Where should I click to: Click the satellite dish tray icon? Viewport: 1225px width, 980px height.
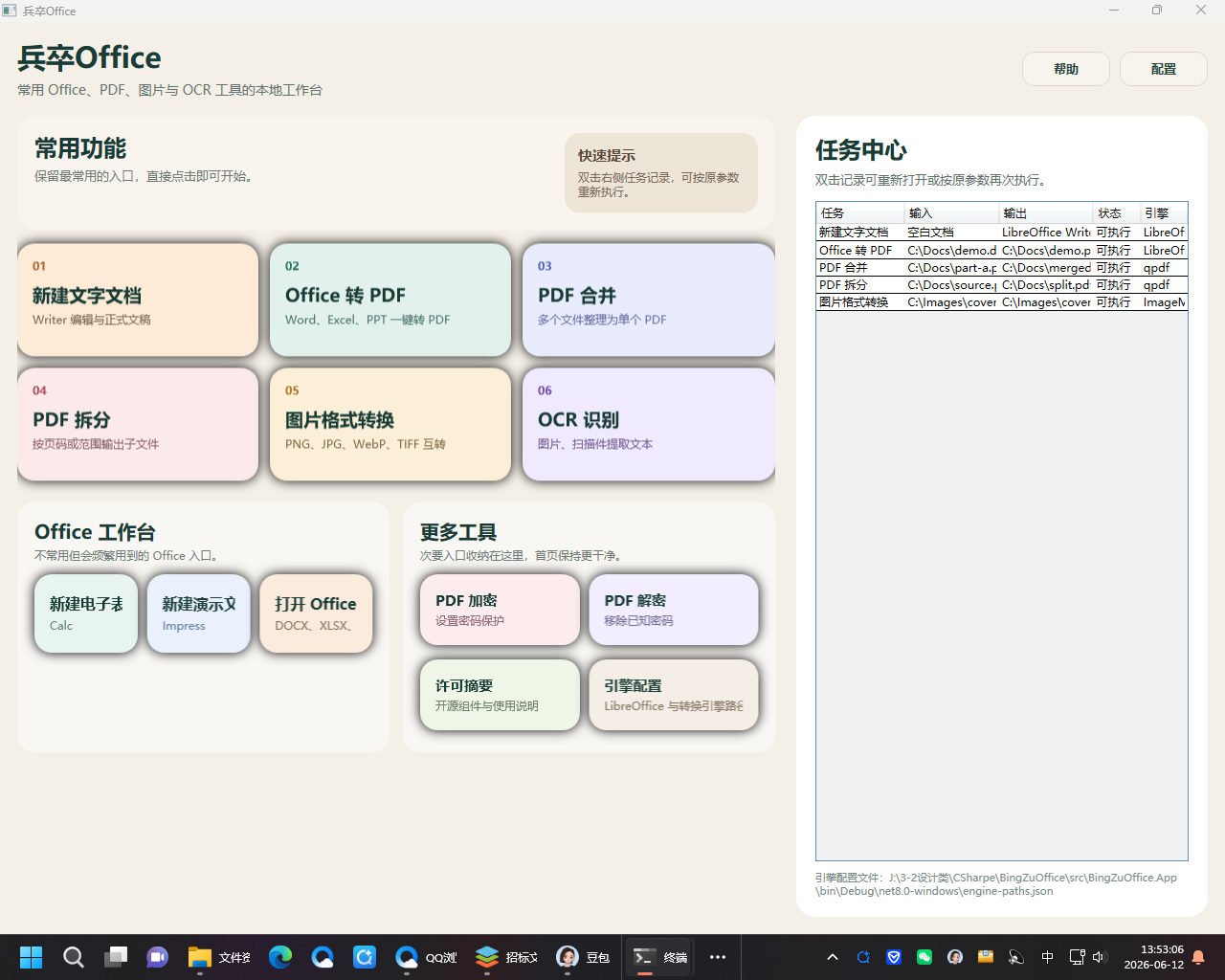(x=1016, y=957)
